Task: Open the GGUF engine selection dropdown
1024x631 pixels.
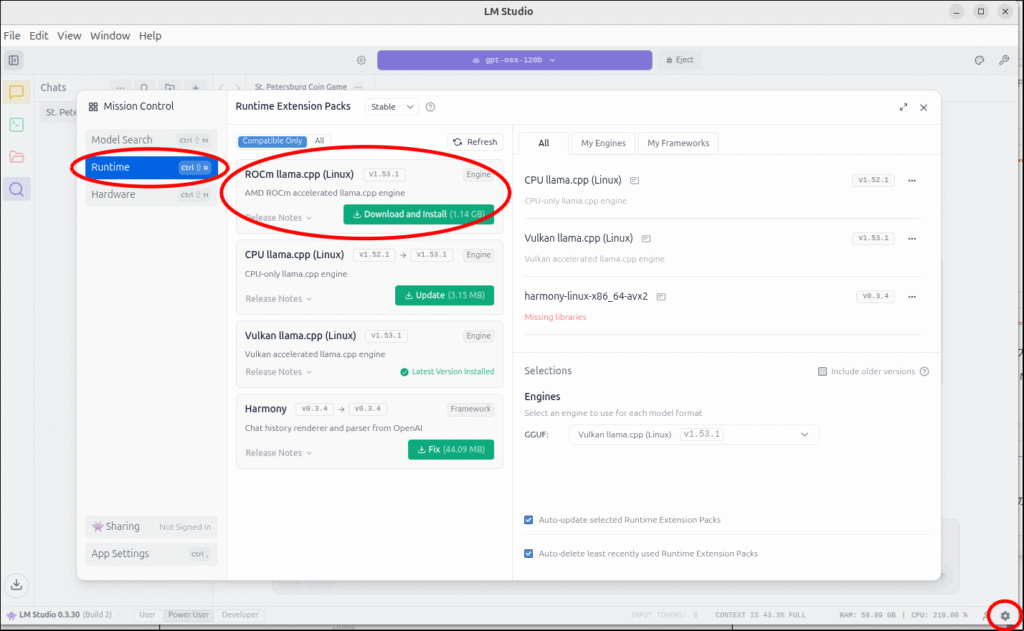Action: pyautogui.click(x=693, y=435)
